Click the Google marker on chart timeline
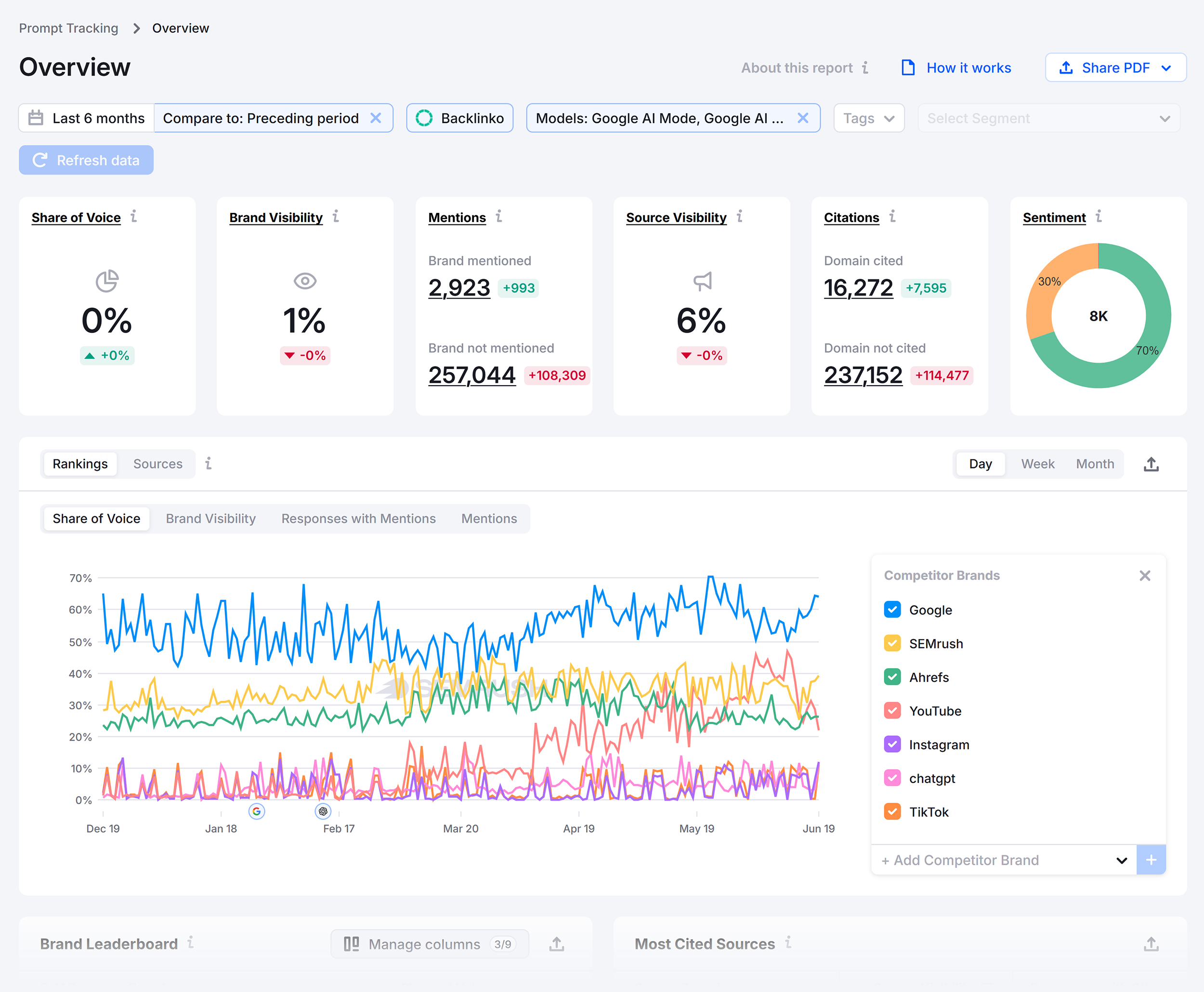Image resolution: width=1204 pixels, height=992 pixels. click(x=257, y=811)
